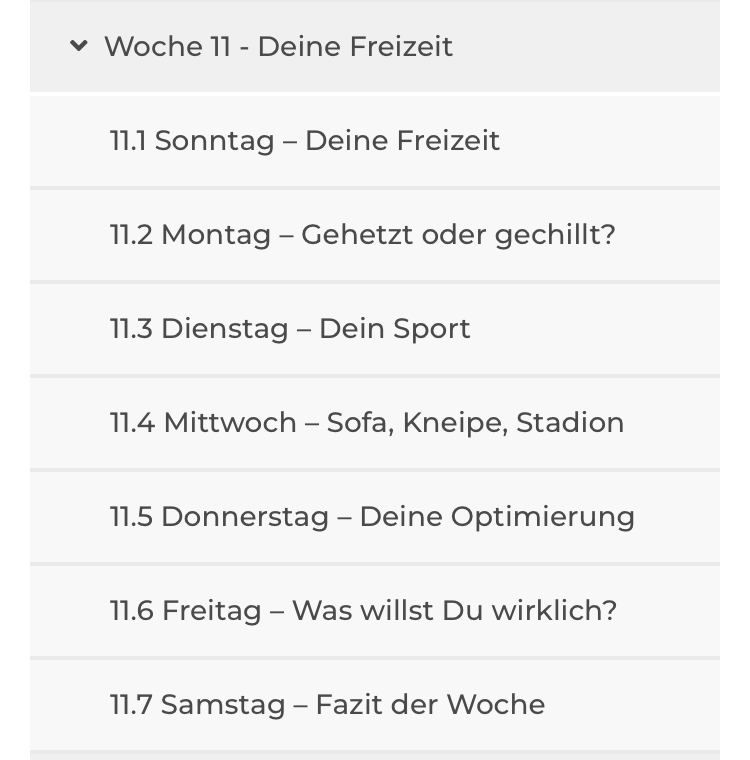Open 11.4 Mittwoch – Sofa, Kneipe, Stadion

pyautogui.click(x=375, y=423)
